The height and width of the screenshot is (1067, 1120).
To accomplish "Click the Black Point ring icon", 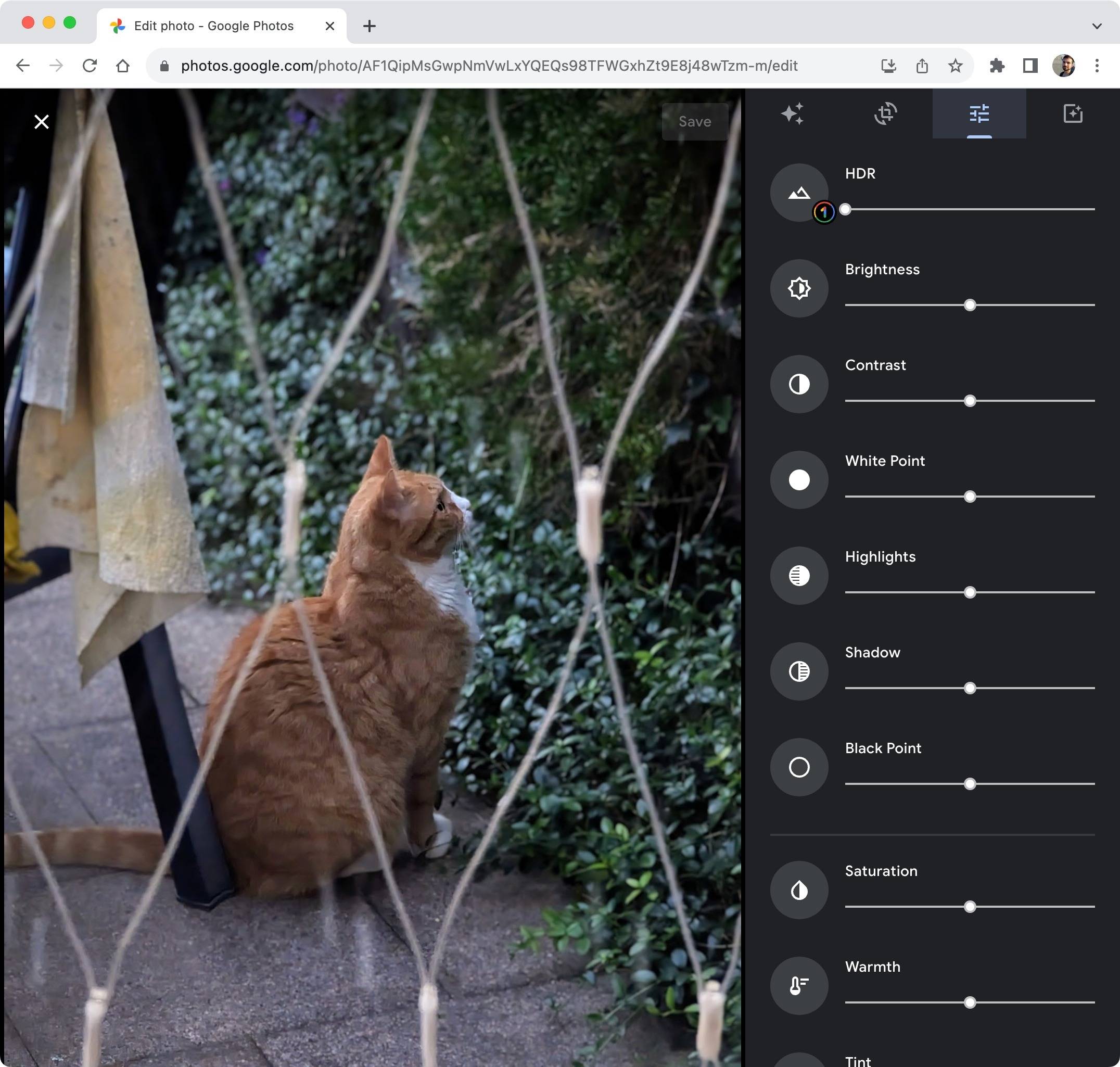I will click(x=798, y=767).
